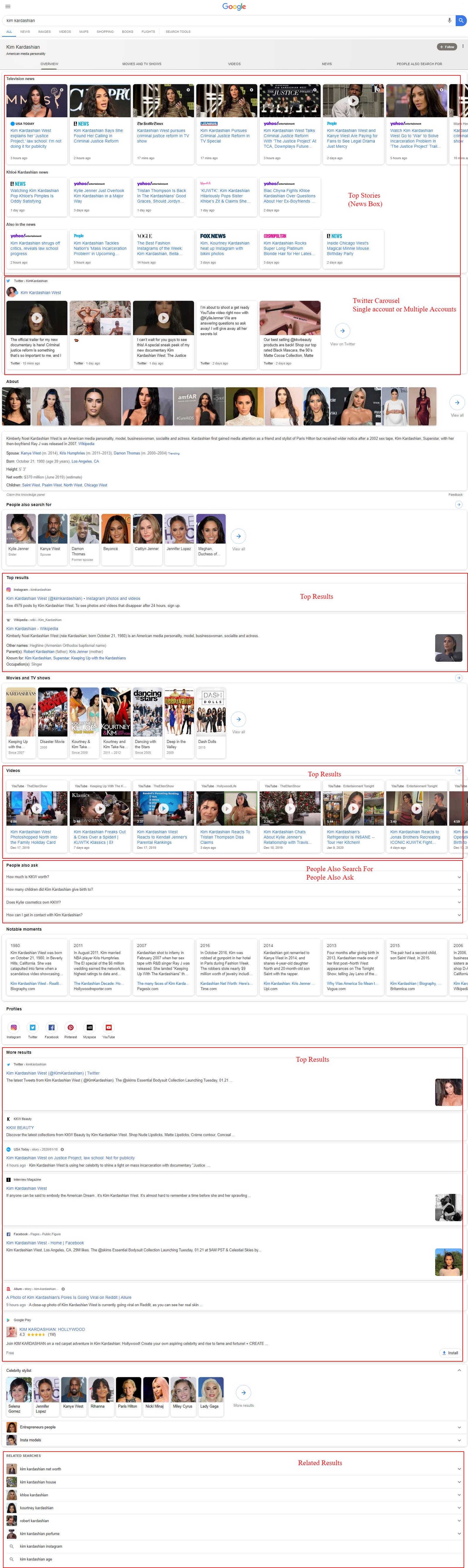Open the Kim Kardashian - Wikipedia result link

tap(32, 629)
